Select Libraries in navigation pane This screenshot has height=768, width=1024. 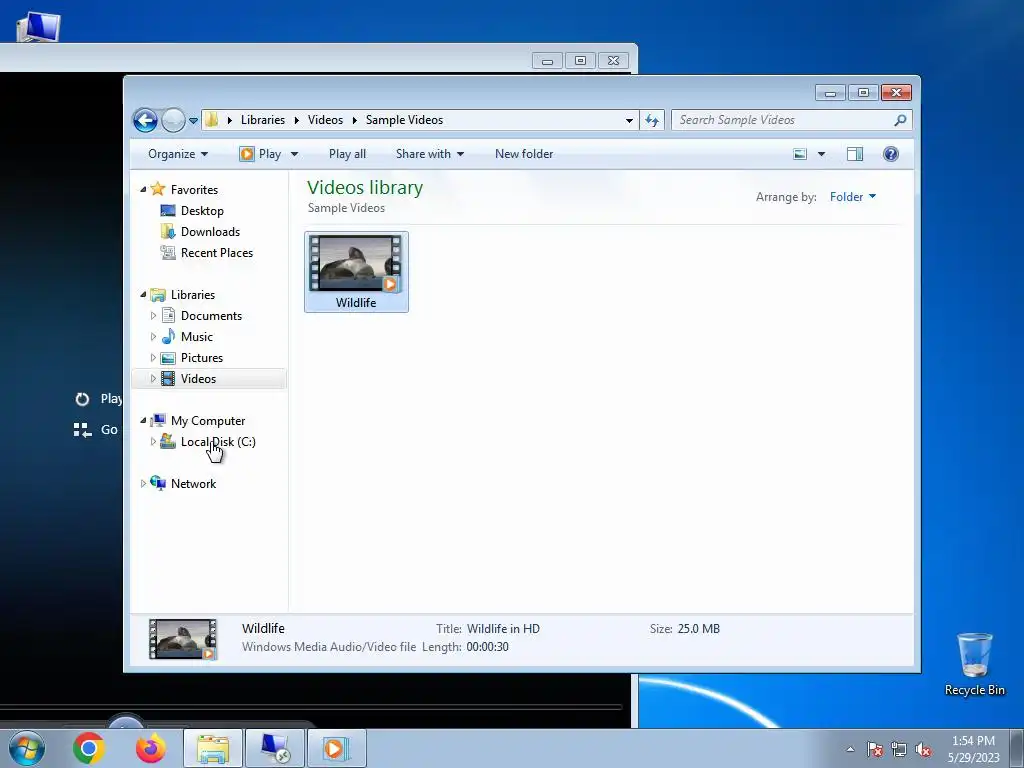point(193,295)
